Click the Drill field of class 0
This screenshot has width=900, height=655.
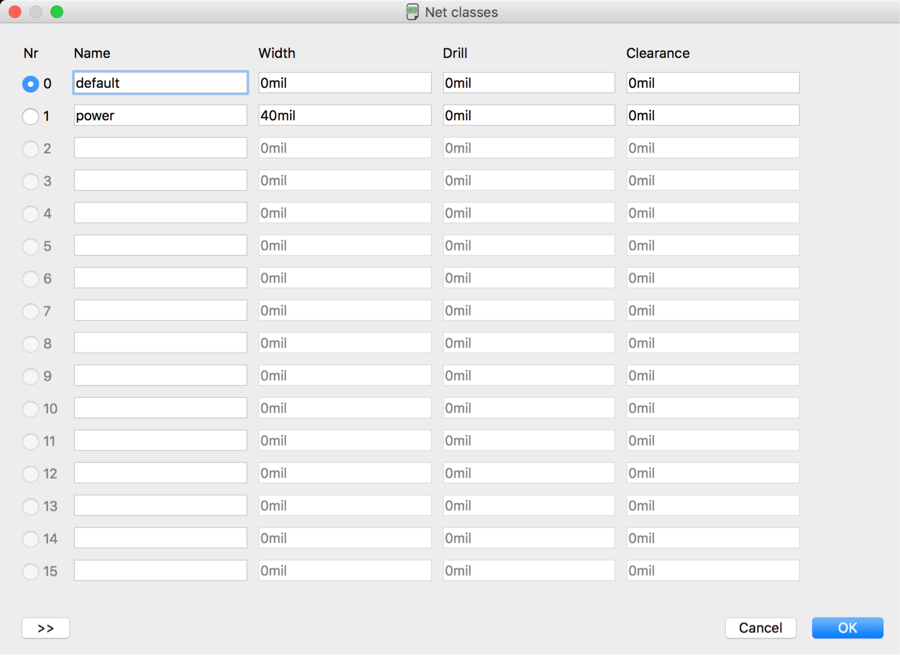(529, 83)
